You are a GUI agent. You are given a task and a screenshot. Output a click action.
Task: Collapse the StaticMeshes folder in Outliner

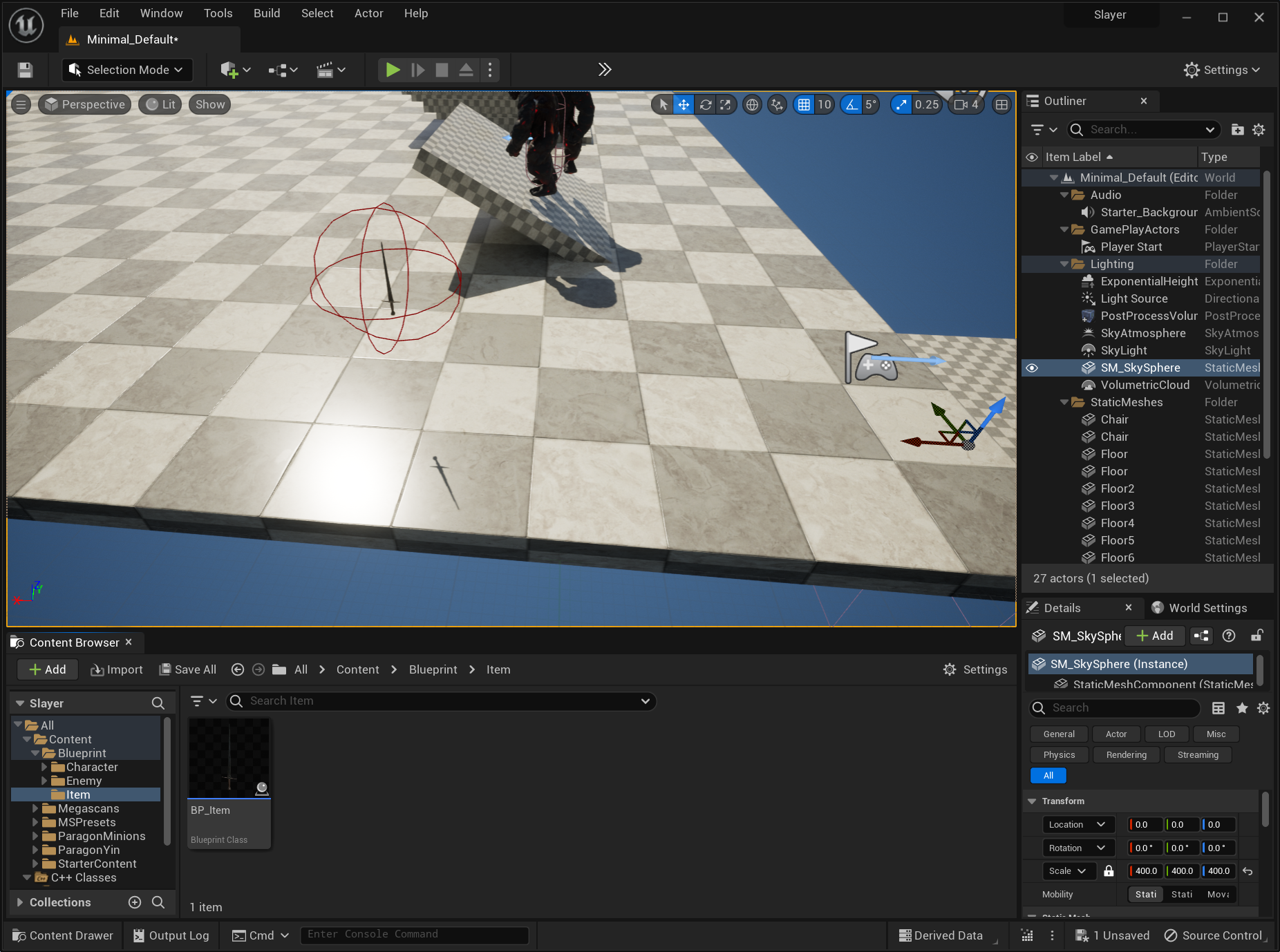coord(1064,402)
